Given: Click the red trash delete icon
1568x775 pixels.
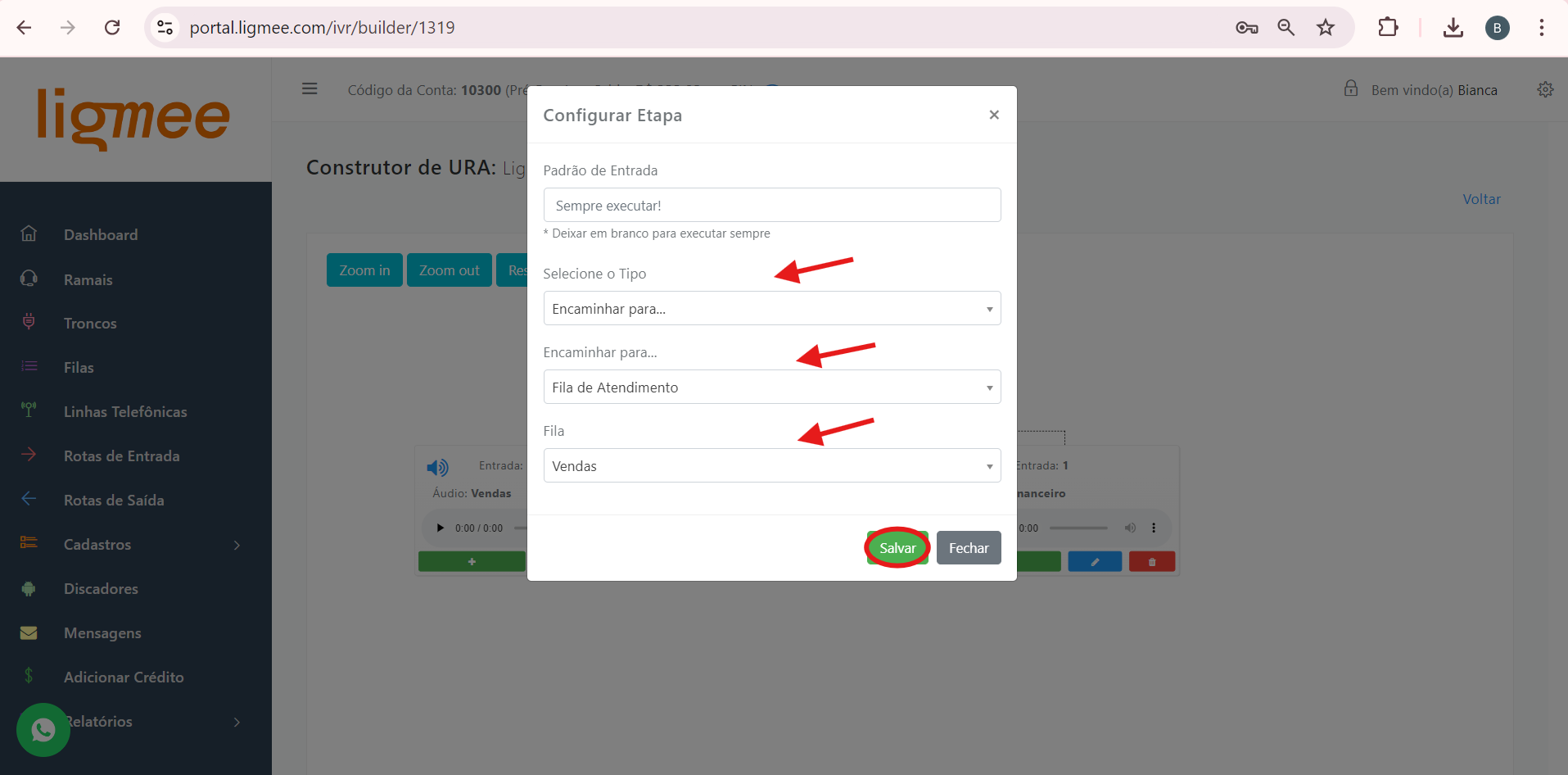Looking at the screenshot, I should [x=1152, y=562].
